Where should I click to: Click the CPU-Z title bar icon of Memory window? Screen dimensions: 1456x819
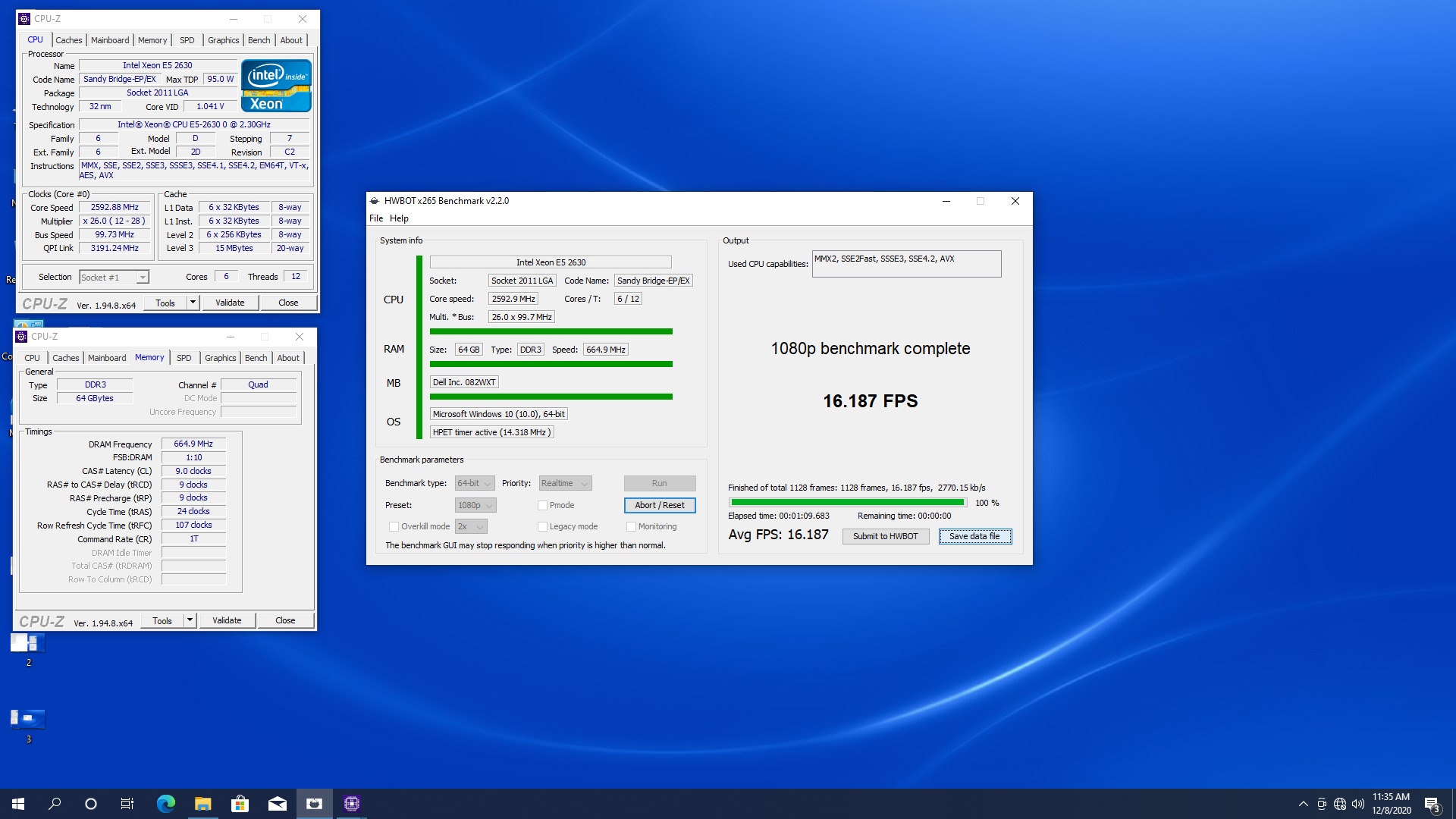pyautogui.click(x=21, y=337)
